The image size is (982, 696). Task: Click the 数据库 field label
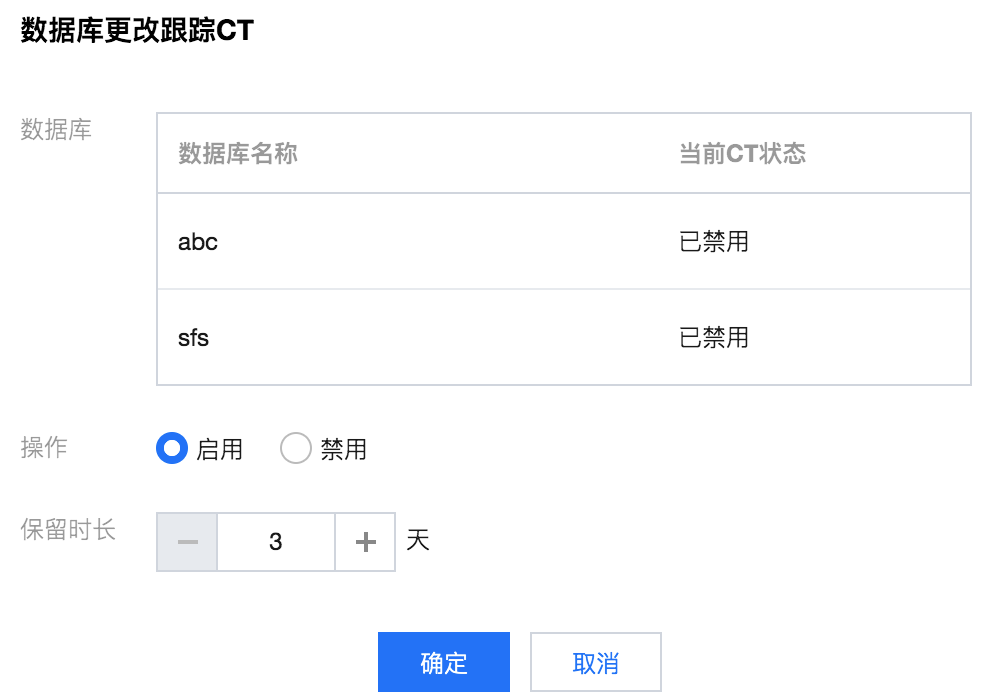[x=56, y=130]
